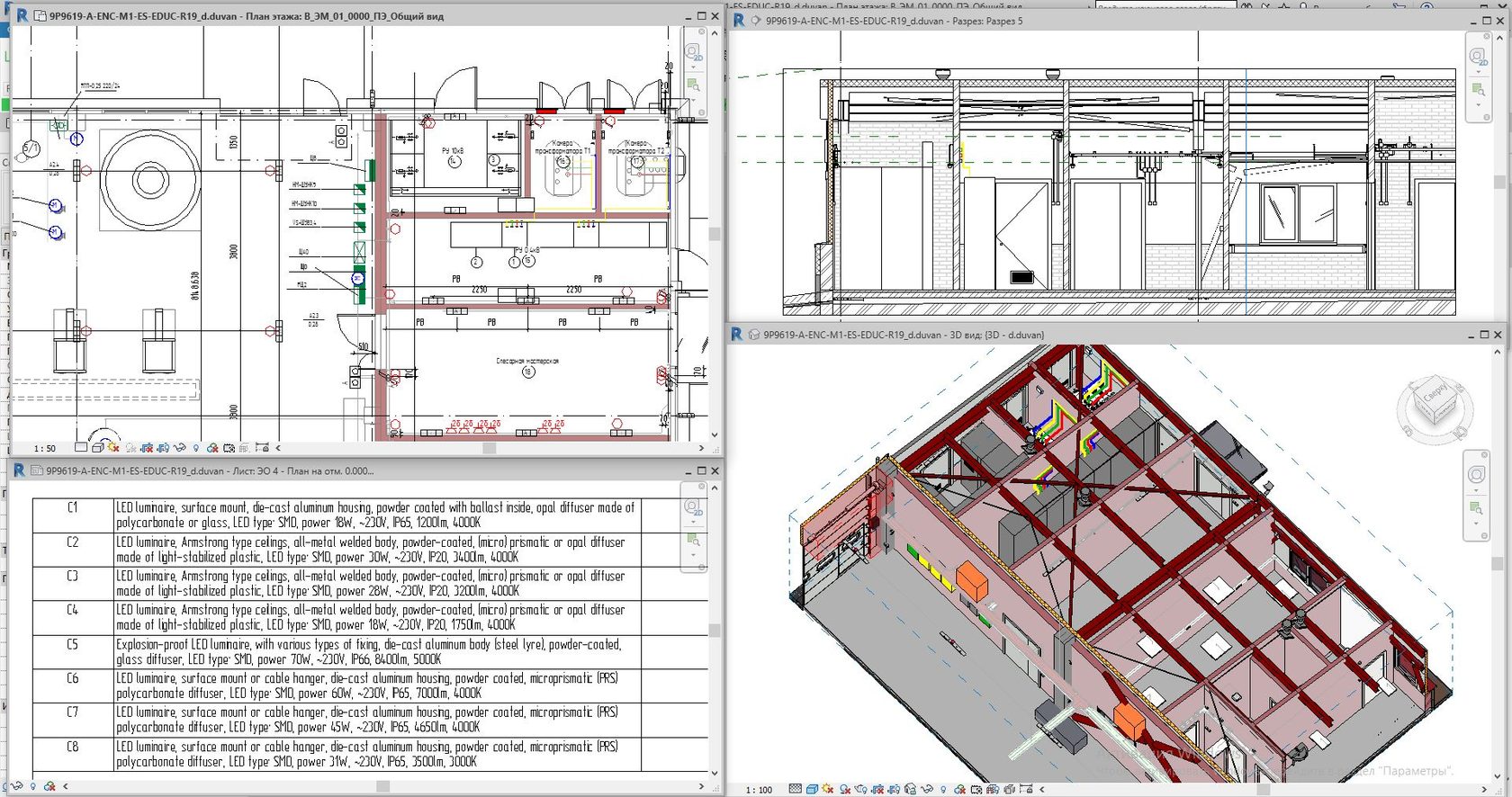Image resolution: width=1512 pixels, height=797 pixels.
Task: Toggle Crop View in 3D view bar
Action: coord(877,789)
